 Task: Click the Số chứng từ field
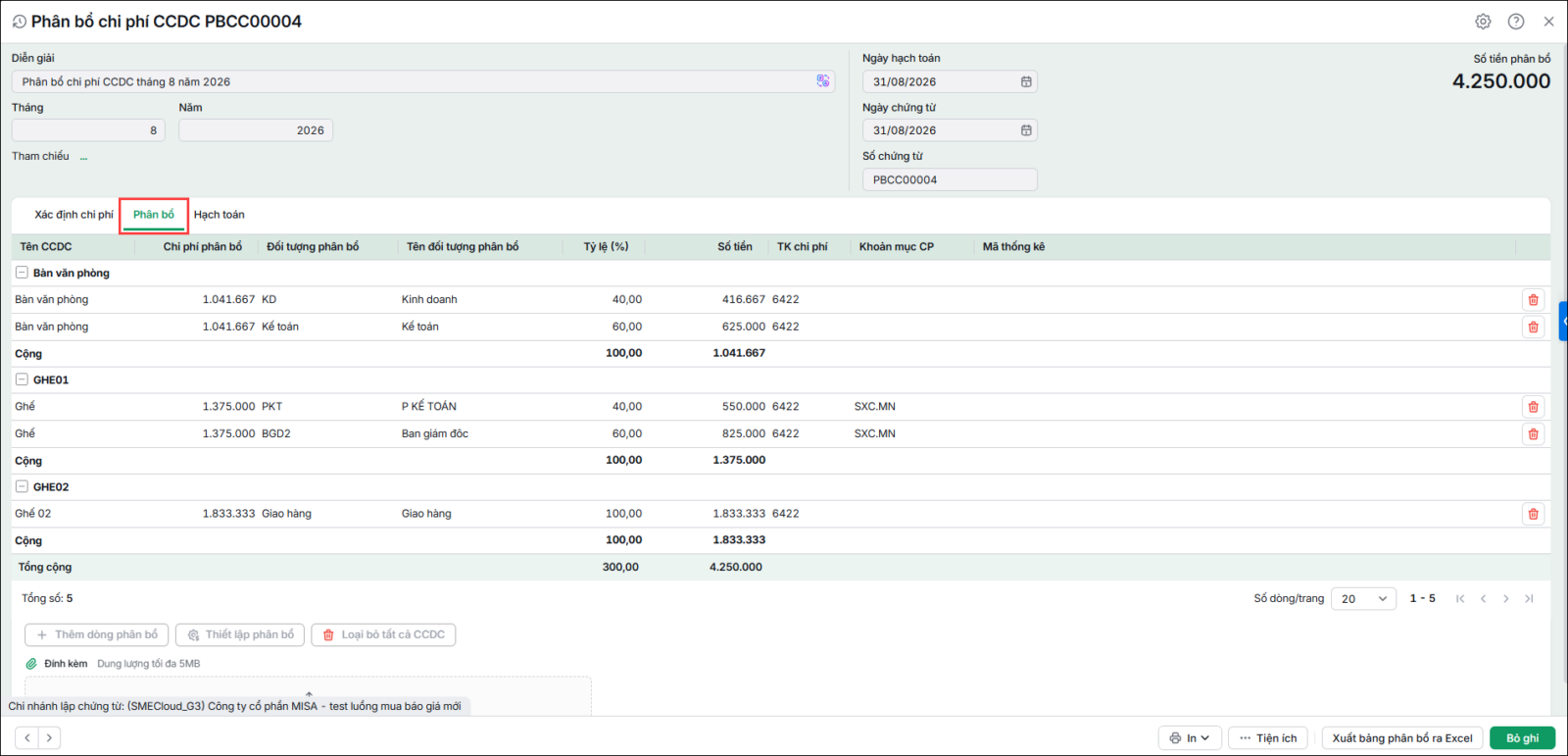[x=950, y=179]
